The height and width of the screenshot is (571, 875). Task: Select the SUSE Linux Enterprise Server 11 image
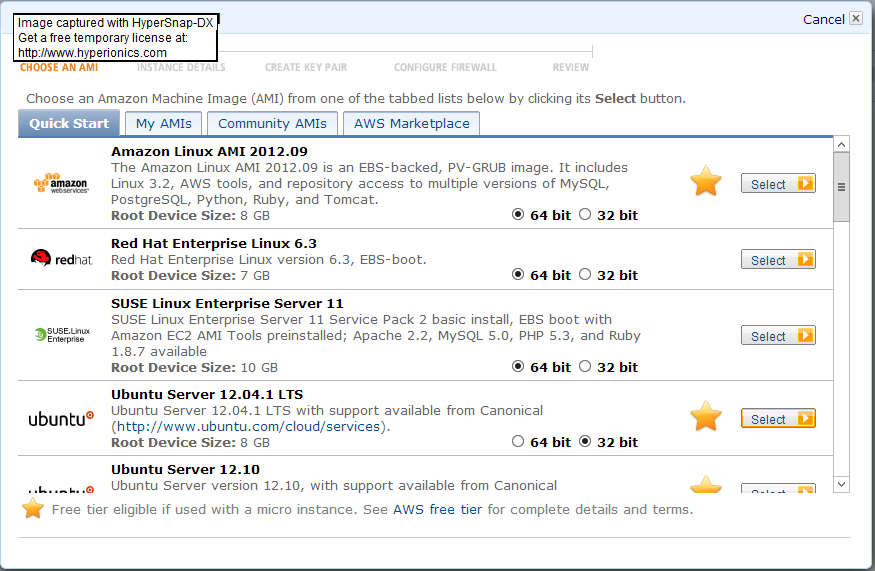pos(778,335)
